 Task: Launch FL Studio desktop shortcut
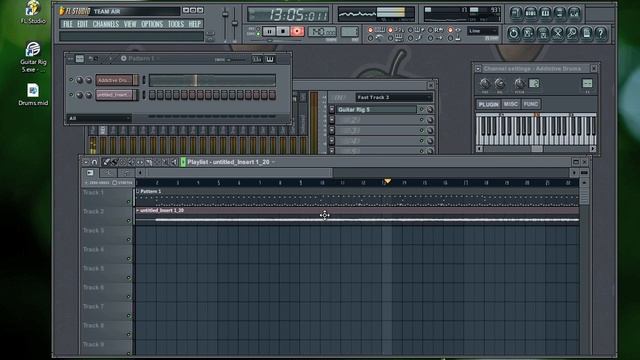coord(33,12)
